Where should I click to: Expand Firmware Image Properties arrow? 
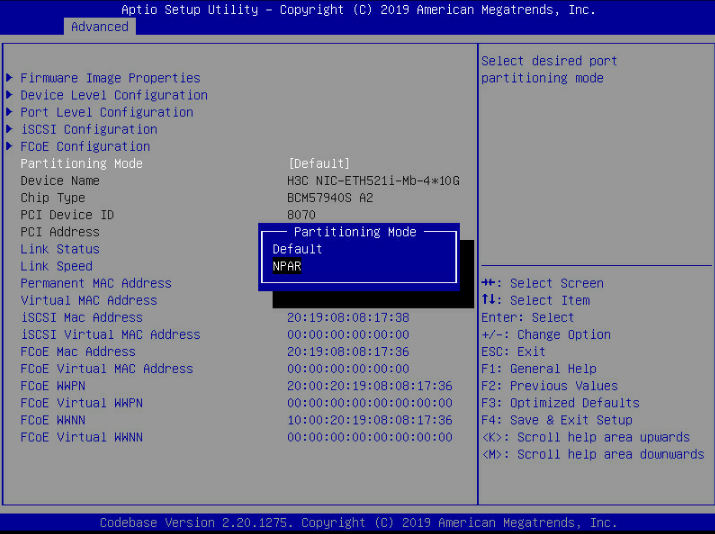(x=9, y=78)
